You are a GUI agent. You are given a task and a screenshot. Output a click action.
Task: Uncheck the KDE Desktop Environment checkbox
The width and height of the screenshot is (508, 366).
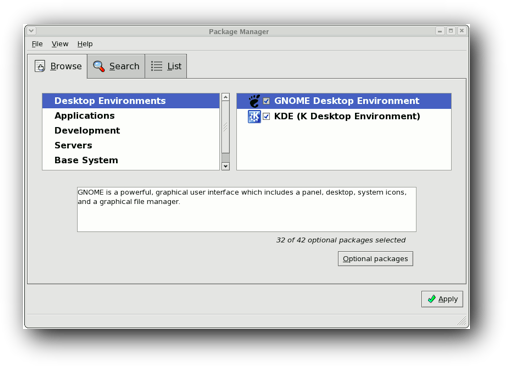click(266, 116)
